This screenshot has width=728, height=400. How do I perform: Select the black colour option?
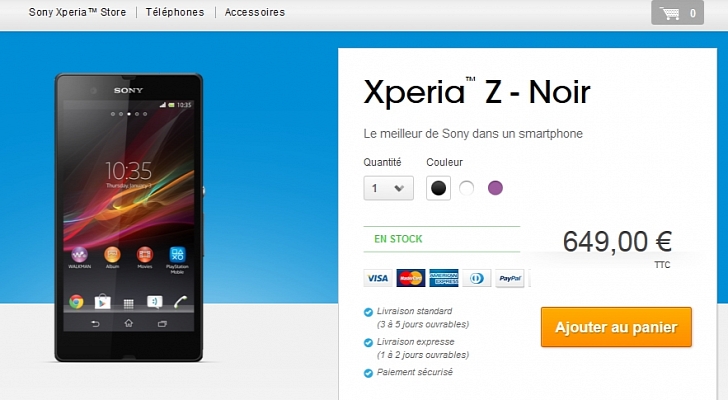coord(438,188)
